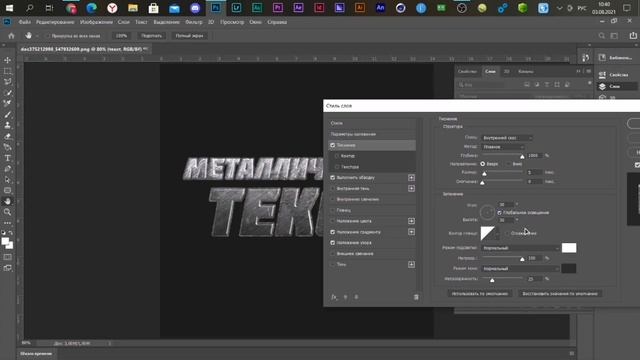The width and height of the screenshot is (640, 360).
Task: Click the Глубина depth slider handle
Action: (x=522, y=156)
